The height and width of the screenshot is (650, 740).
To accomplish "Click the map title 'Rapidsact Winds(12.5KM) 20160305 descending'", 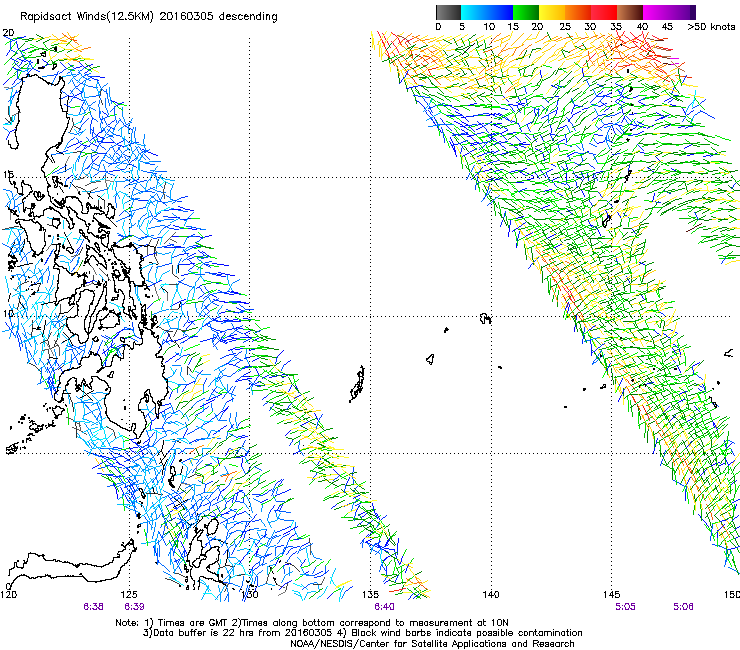I will click(149, 16).
